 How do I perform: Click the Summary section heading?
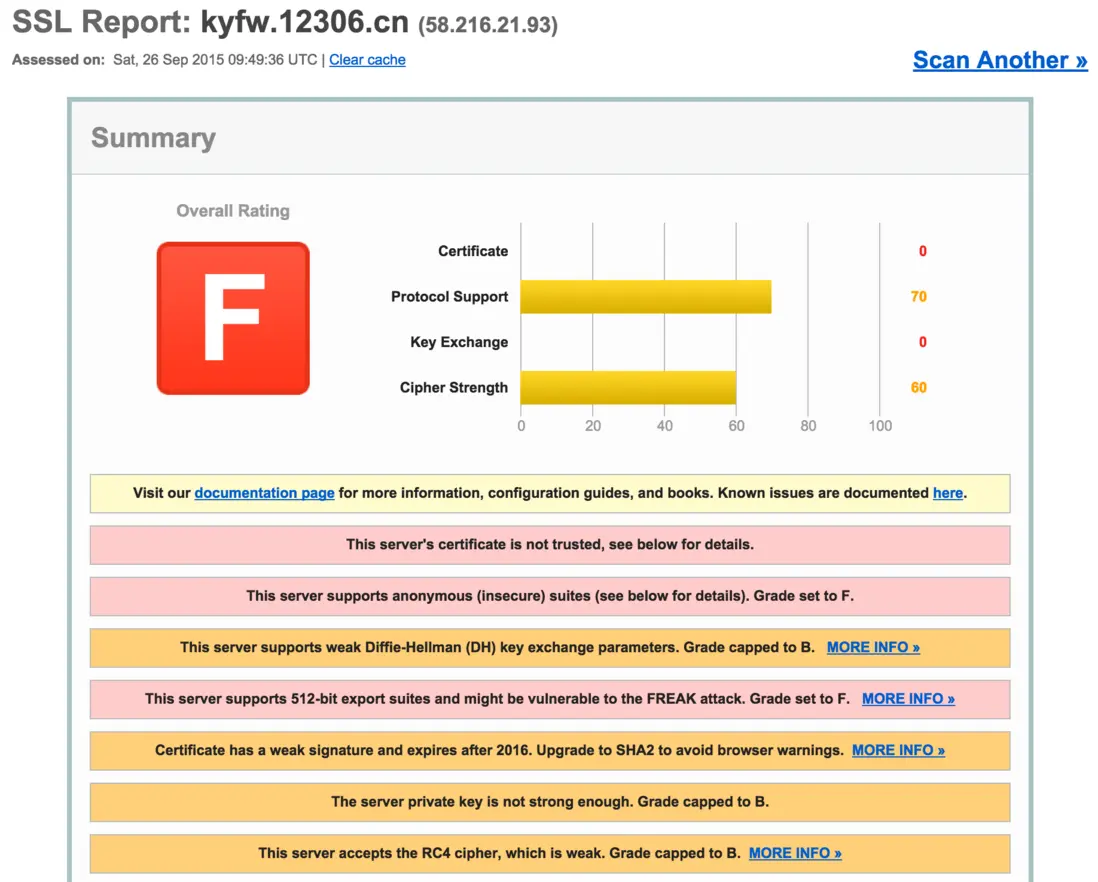click(x=153, y=138)
